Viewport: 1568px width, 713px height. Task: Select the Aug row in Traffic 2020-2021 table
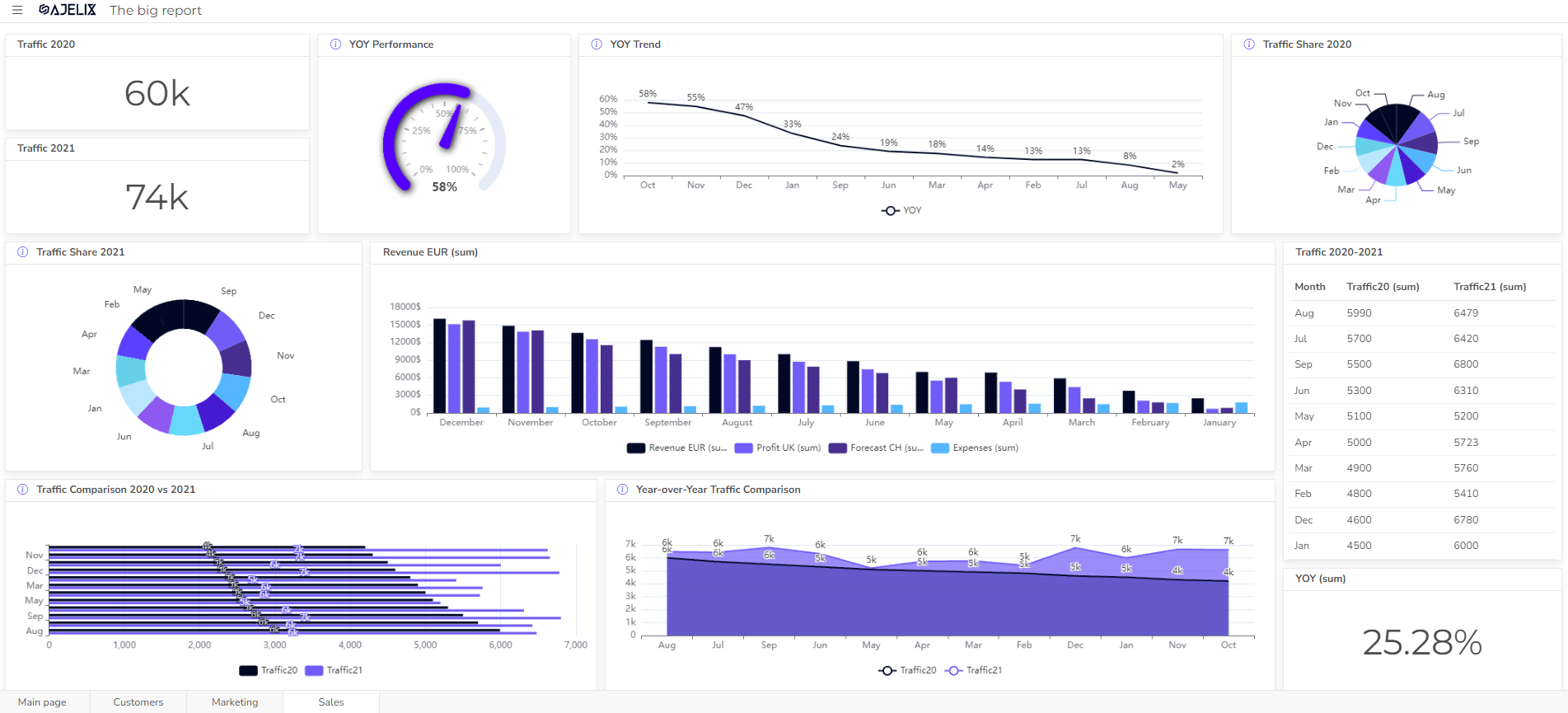[1422, 313]
